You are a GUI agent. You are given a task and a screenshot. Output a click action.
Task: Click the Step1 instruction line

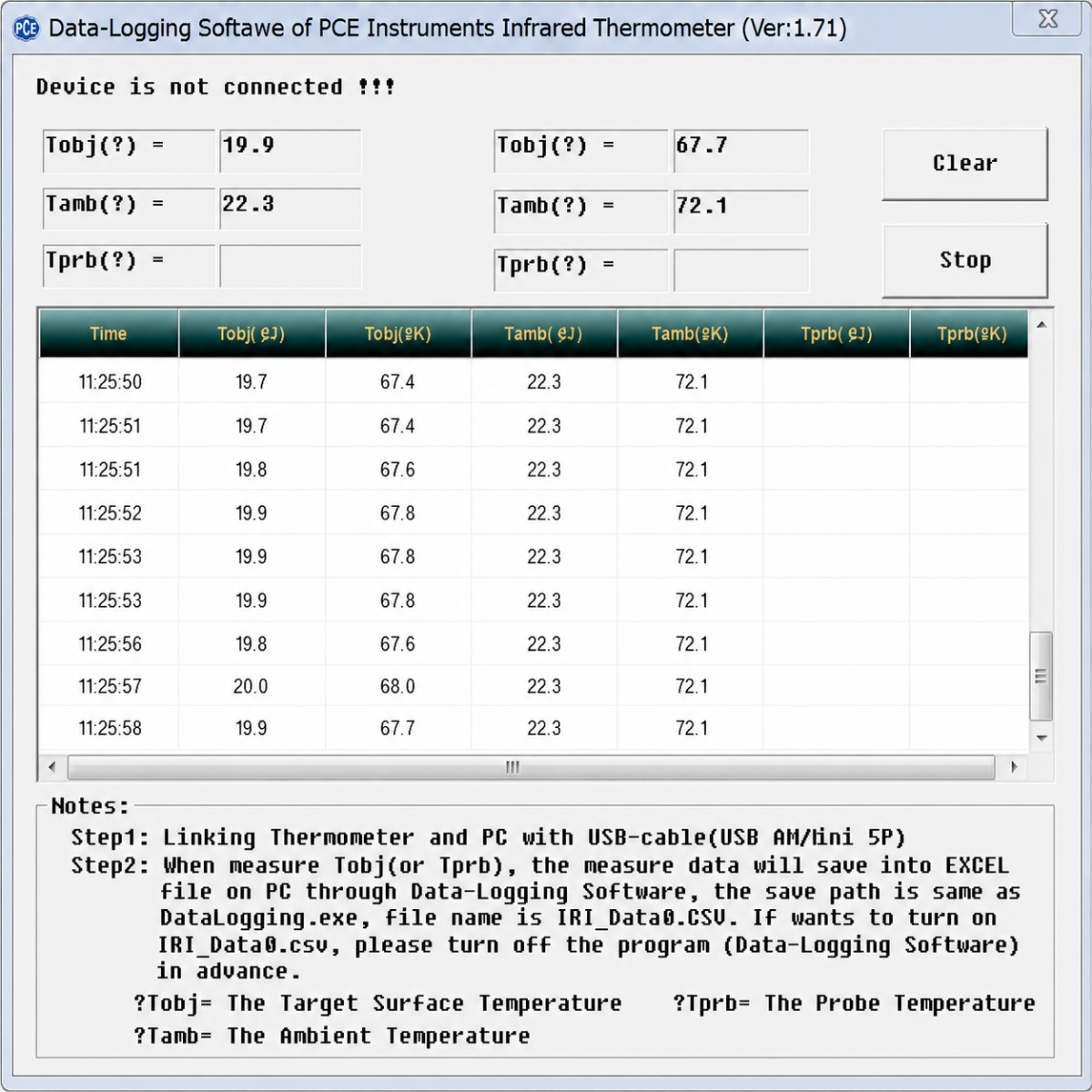pos(489,837)
